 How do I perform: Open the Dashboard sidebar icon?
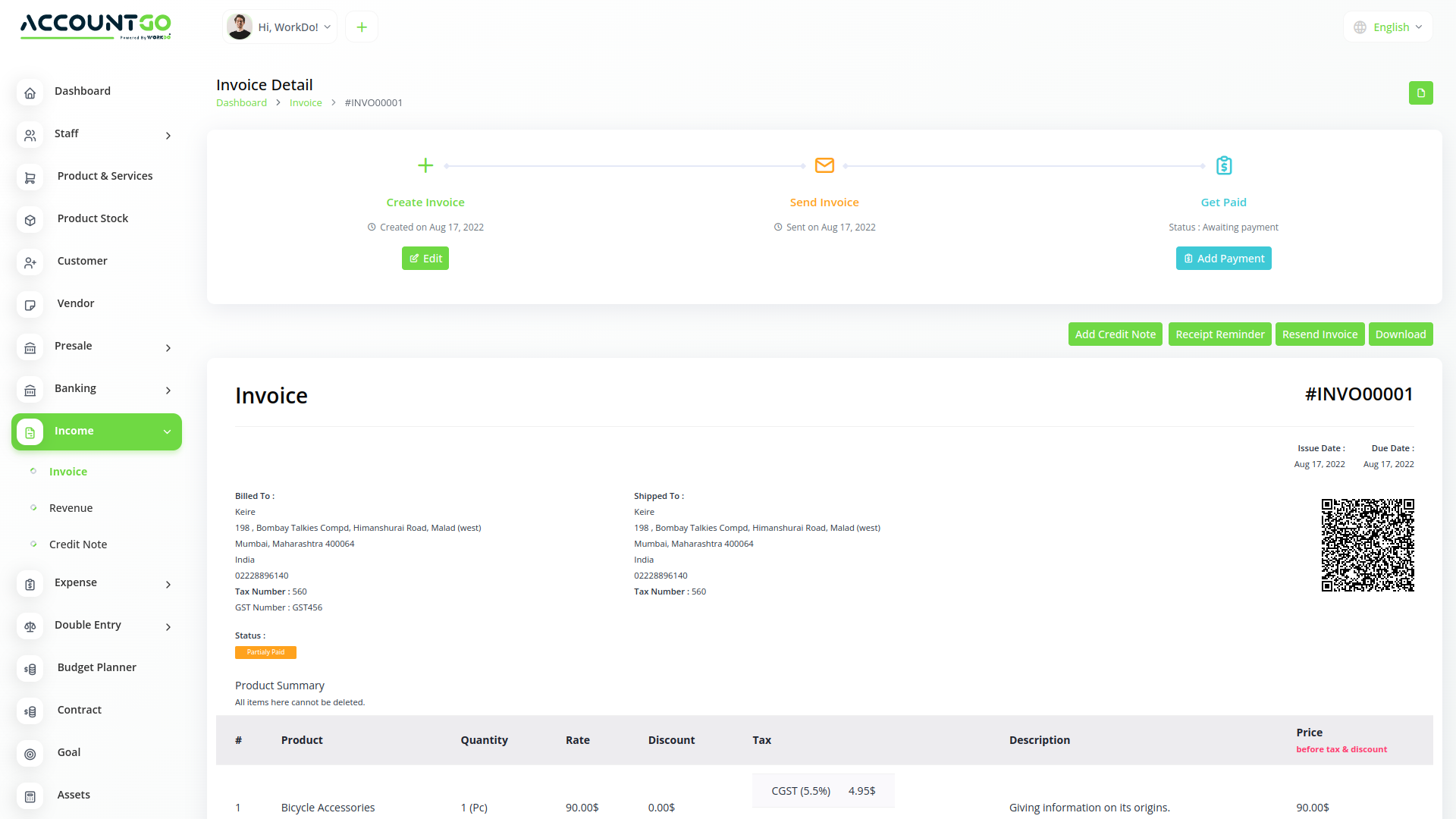[x=30, y=93]
